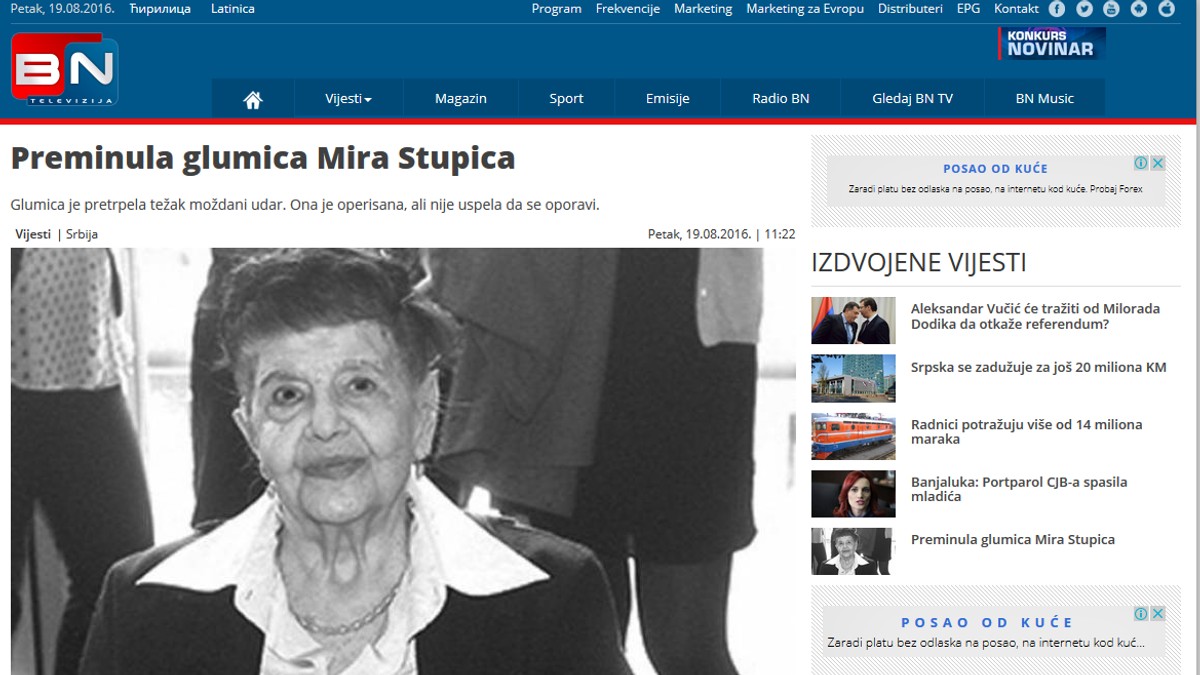This screenshot has height=675, width=1200.
Task: Click the Konkurs Novinar banner
Action: coord(1052,43)
